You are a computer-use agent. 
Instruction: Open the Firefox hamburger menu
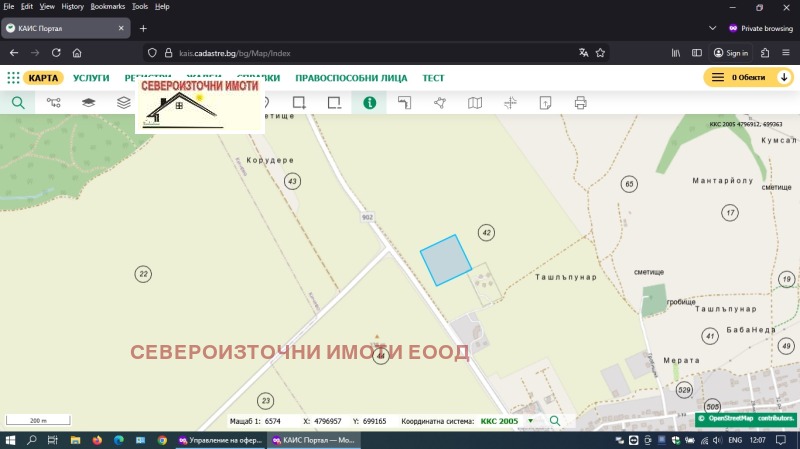coord(786,53)
